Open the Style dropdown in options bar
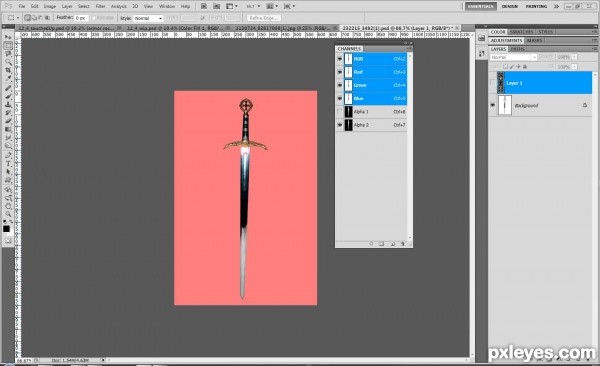600x366 pixels. click(x=148, y=18)
